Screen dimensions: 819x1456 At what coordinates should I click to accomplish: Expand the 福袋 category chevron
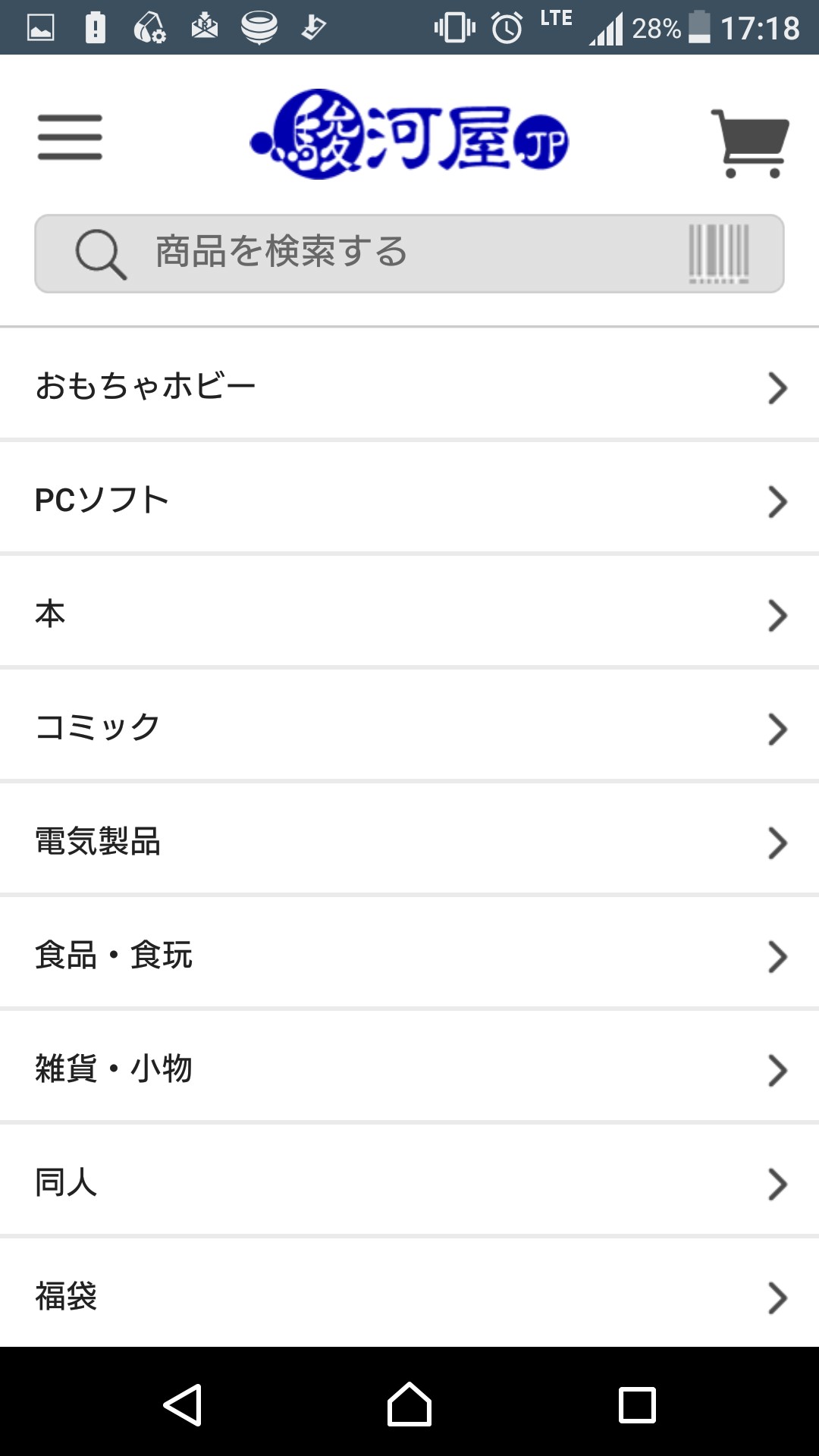click(777, 1298)
